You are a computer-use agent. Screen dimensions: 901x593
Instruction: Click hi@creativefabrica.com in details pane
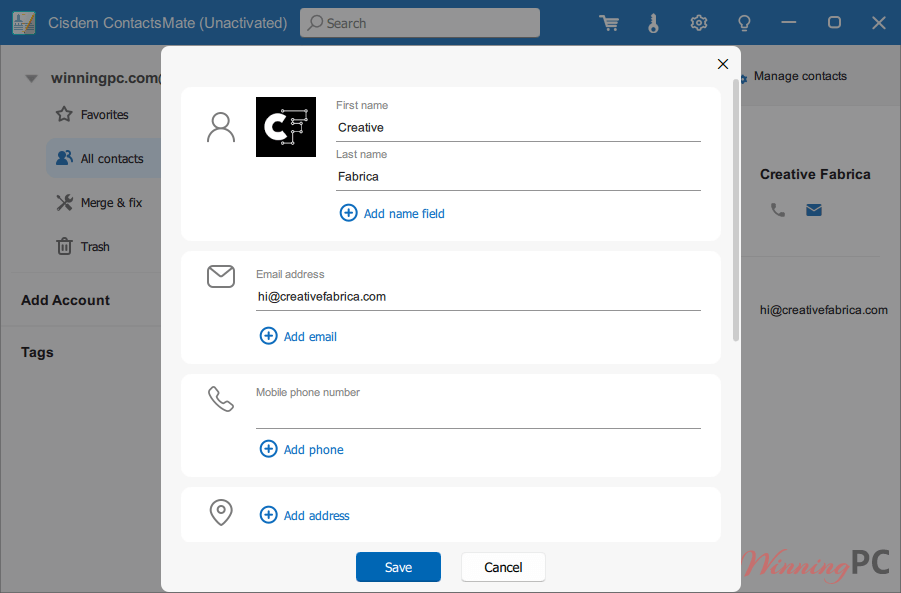coord(823,310)
